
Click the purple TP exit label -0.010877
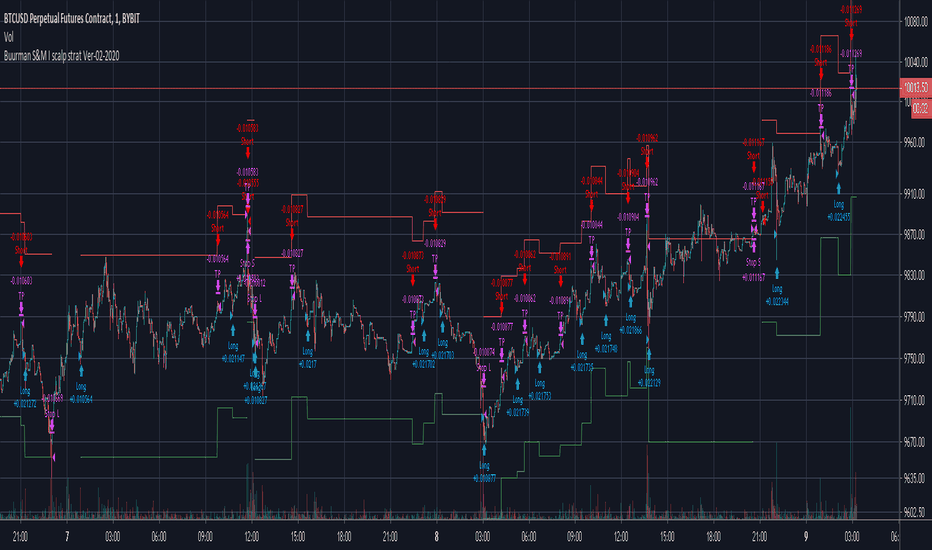tap(502, 334)
